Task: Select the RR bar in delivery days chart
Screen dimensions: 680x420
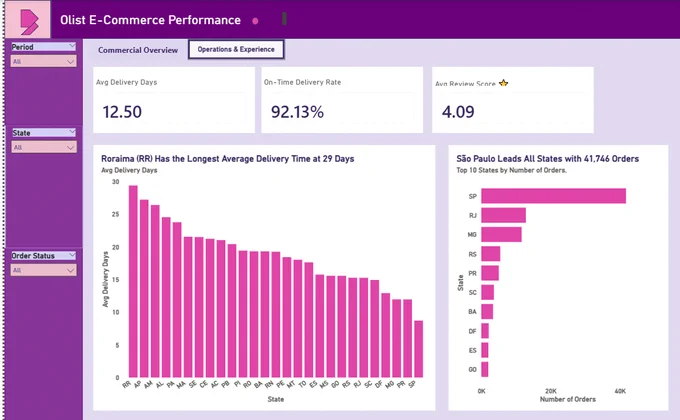Action: 133,282
